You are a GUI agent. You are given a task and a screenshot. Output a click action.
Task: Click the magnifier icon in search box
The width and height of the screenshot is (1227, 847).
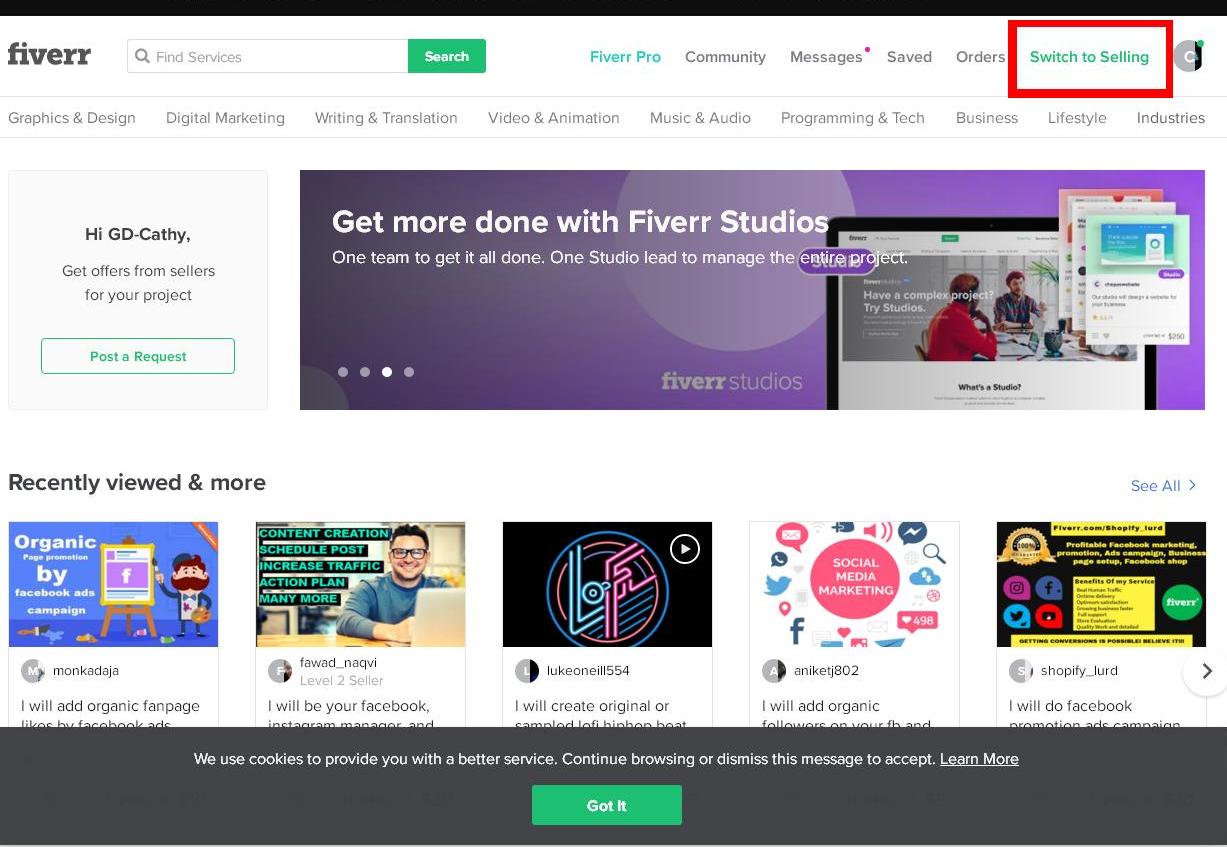coord(143,57)
